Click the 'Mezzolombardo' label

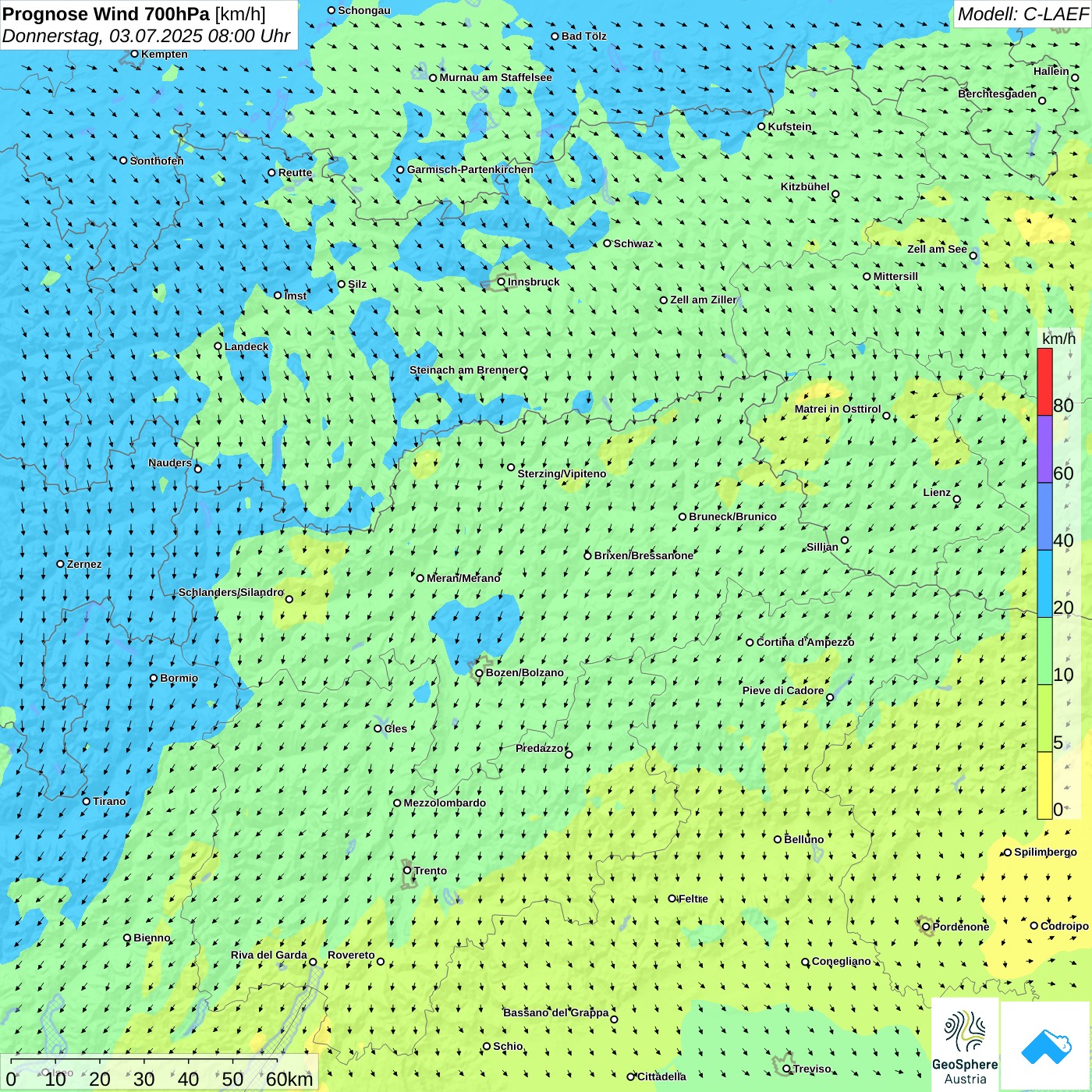click(445, 803)
